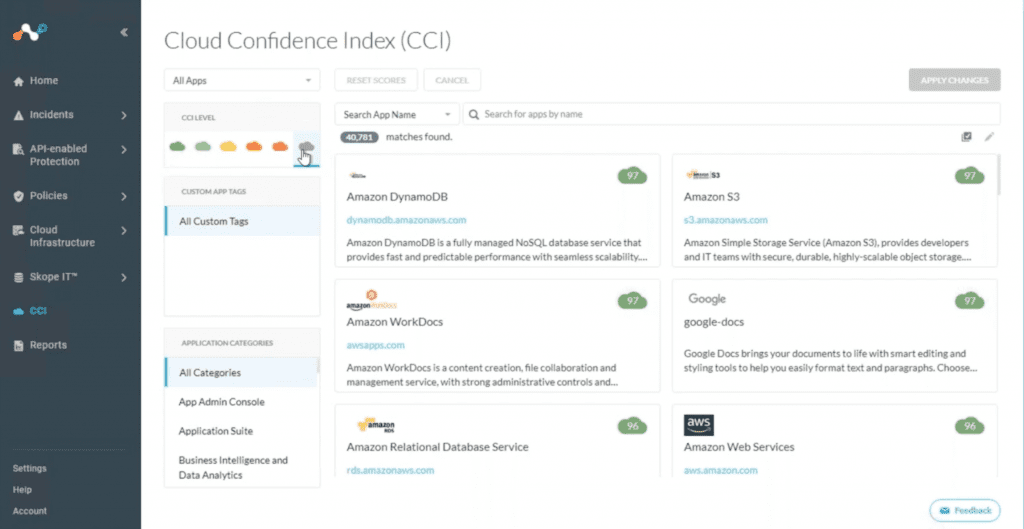Click the Amazon DynamoDB score 97 badge
1024x529 pixels.
[632, 176]
